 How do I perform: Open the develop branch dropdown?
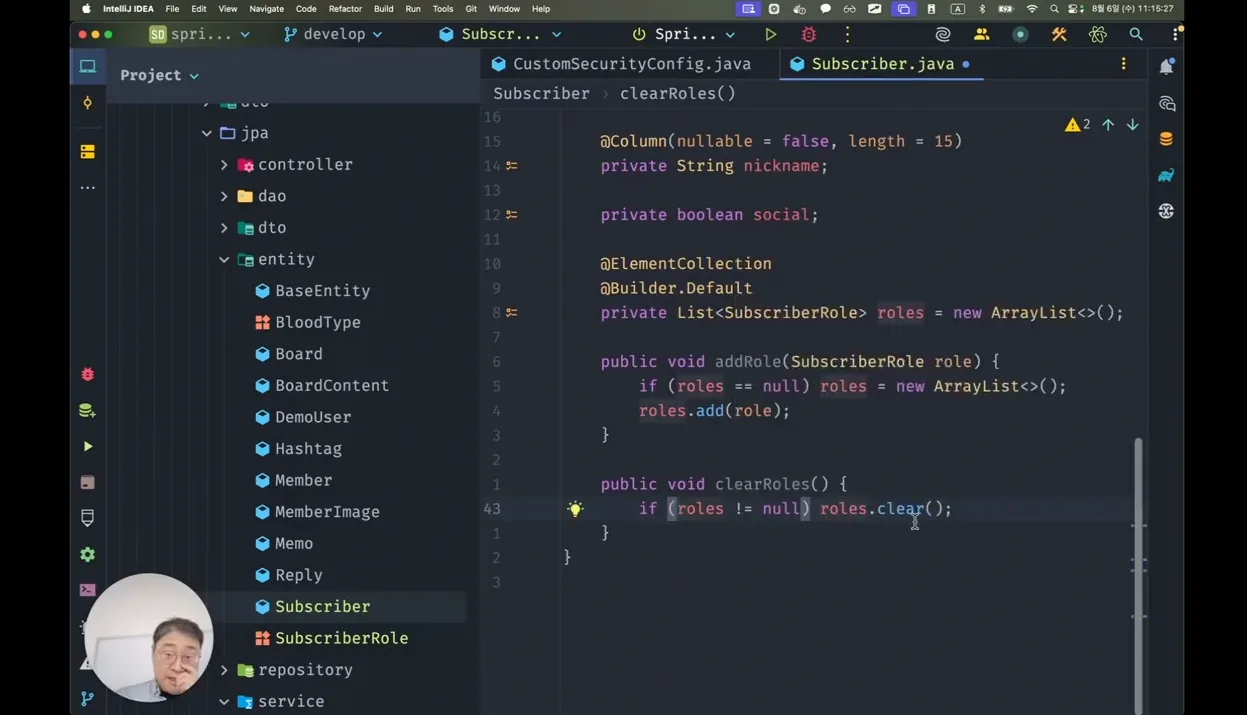(x=333, y=34)
